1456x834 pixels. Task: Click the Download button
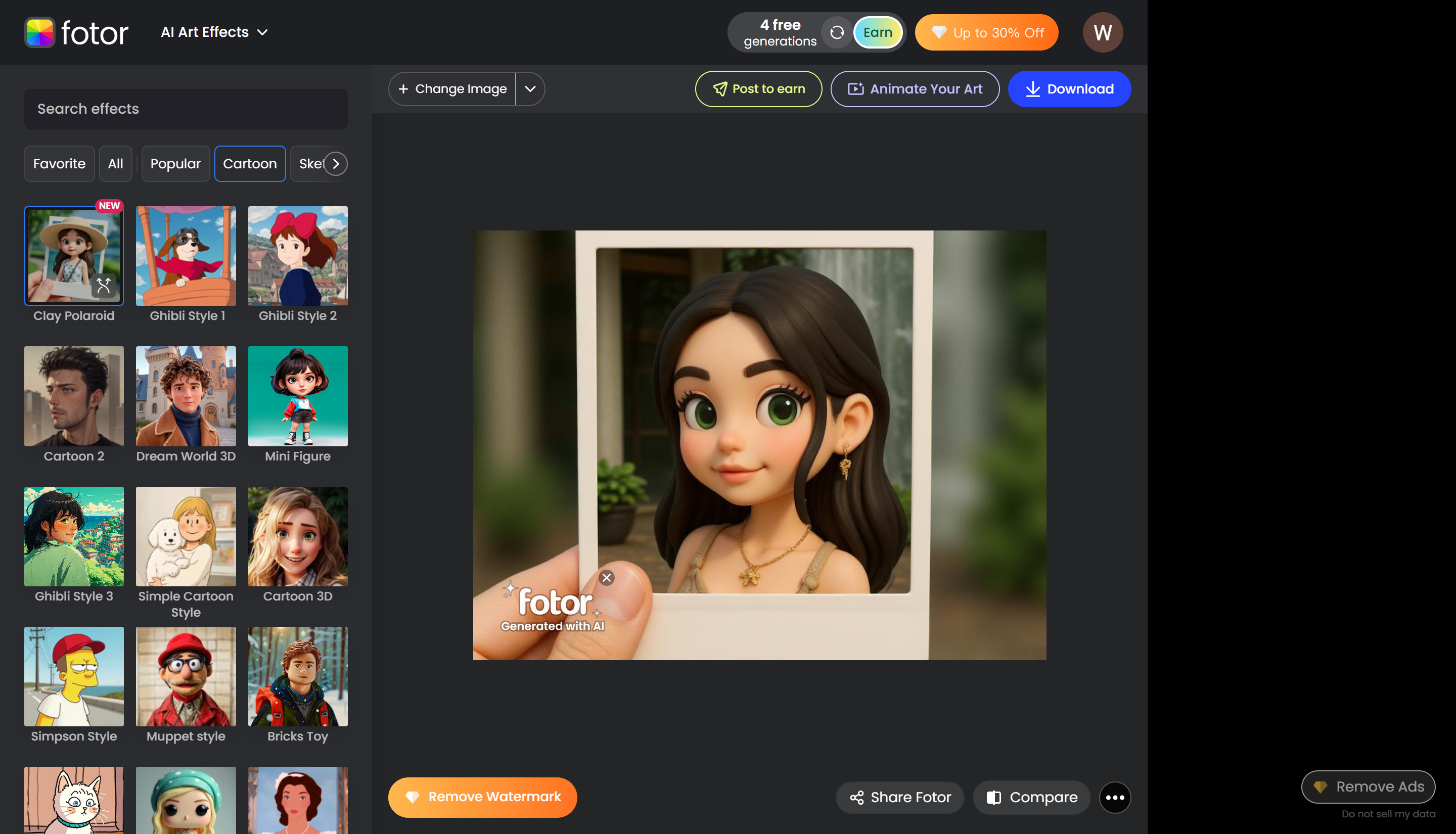1069,88
